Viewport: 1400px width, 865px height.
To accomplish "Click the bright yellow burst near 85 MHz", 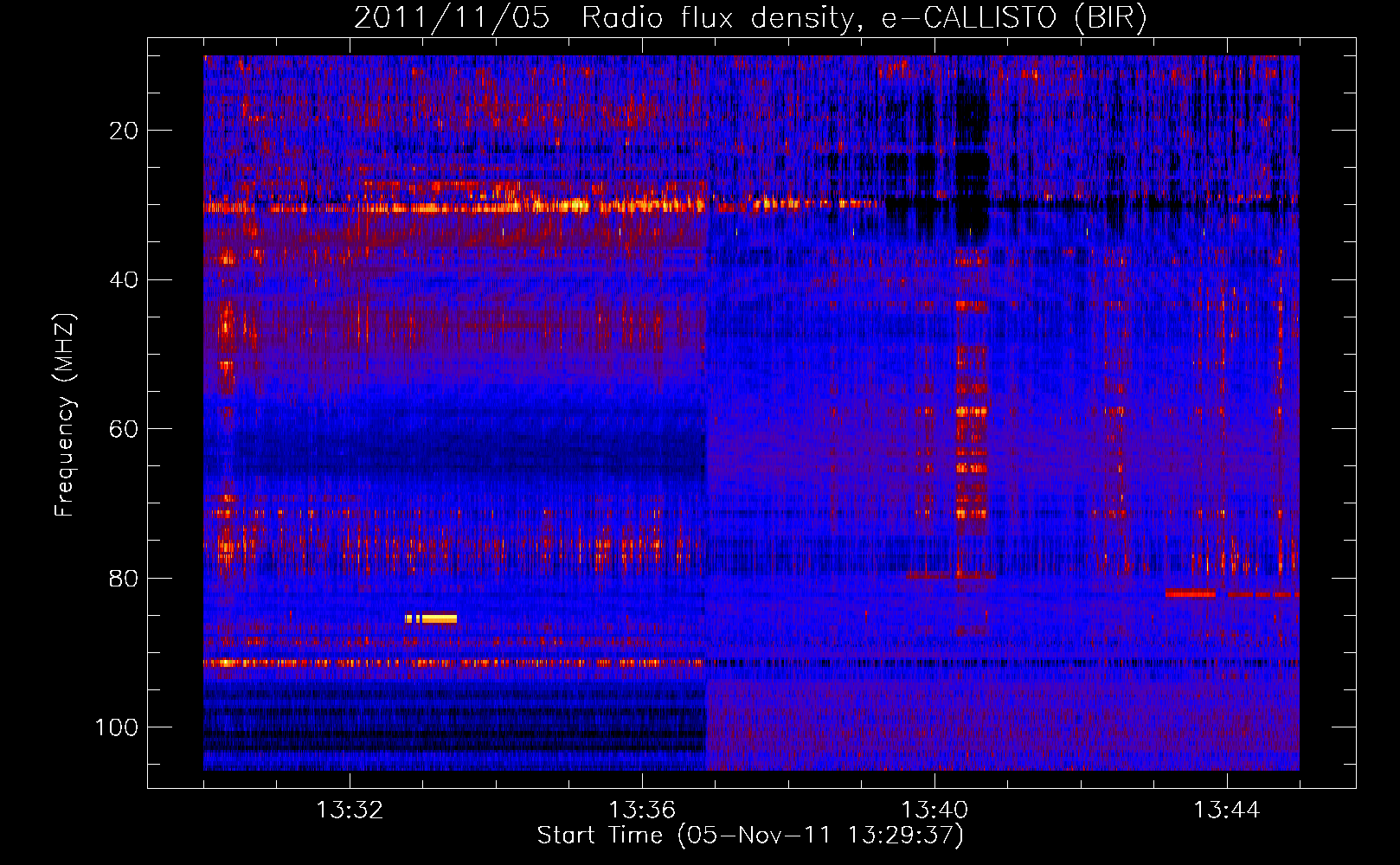I will [x=431, y=618].
